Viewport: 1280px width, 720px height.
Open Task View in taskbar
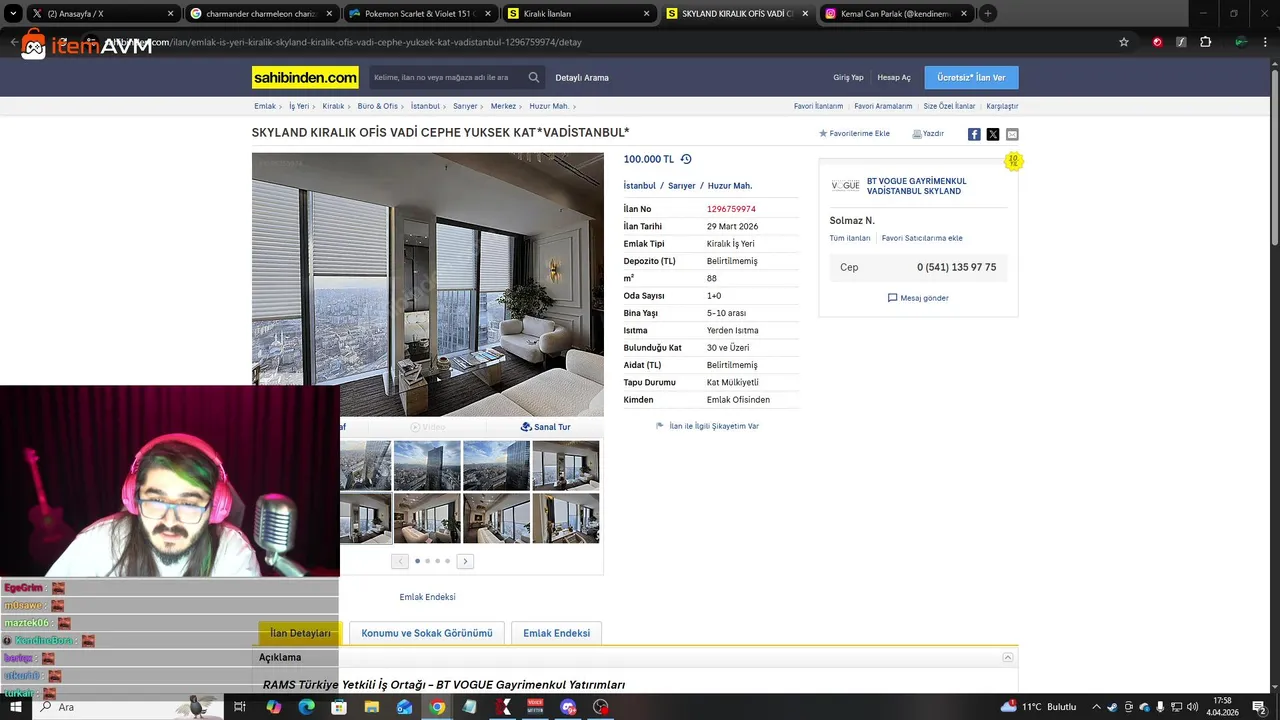tap(240, 707)
